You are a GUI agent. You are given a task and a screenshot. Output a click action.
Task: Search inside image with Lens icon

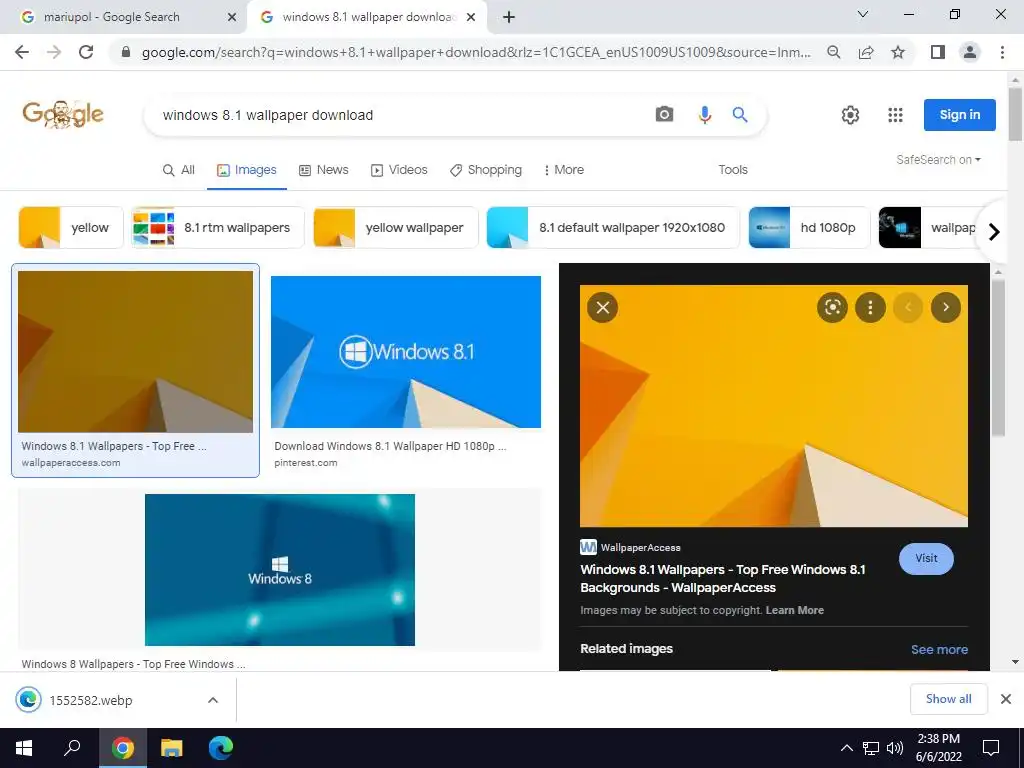pos(833,308)
